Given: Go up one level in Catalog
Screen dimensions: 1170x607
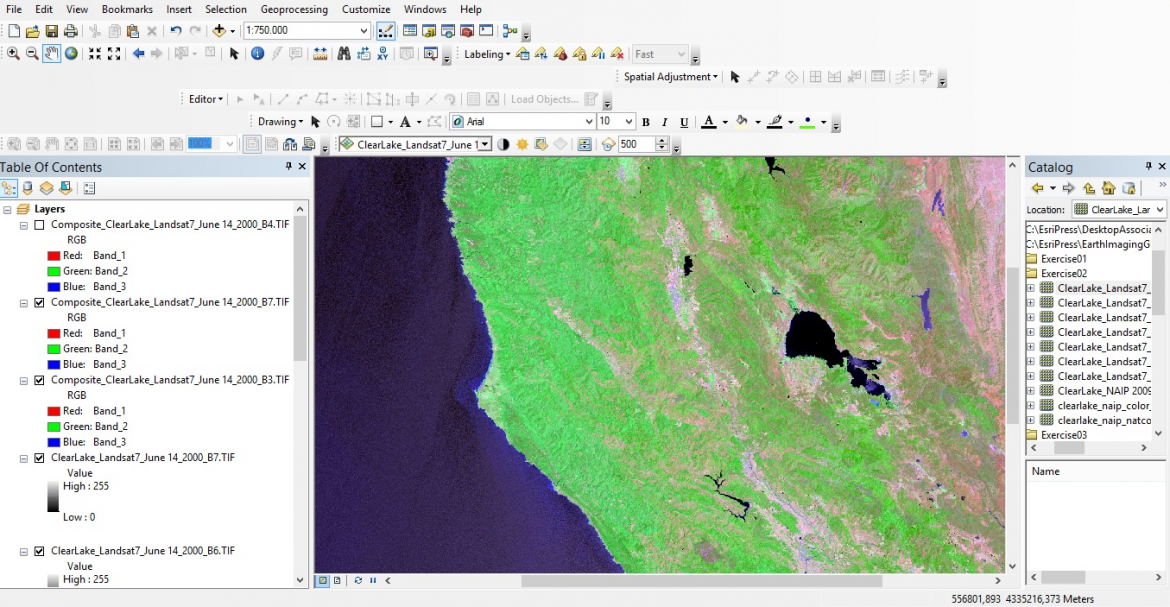Looking at the screenshot, I should click(x=1089, y=188).
